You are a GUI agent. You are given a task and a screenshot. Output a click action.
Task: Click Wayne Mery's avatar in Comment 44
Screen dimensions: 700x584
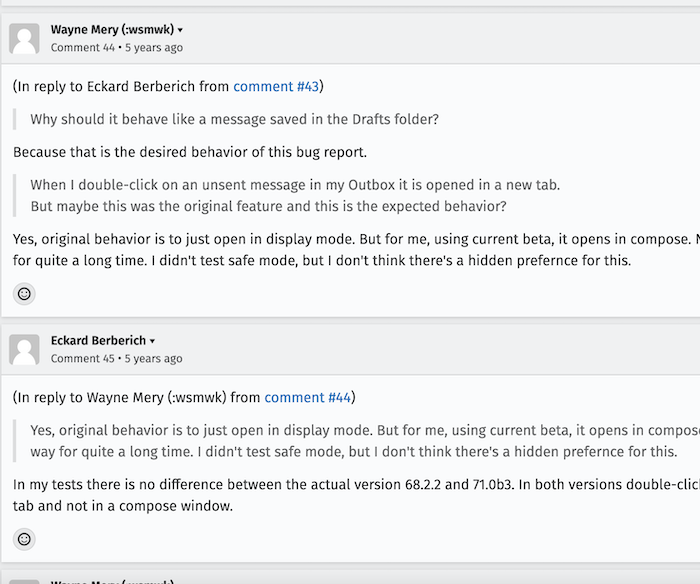click(x=24, y=38)
